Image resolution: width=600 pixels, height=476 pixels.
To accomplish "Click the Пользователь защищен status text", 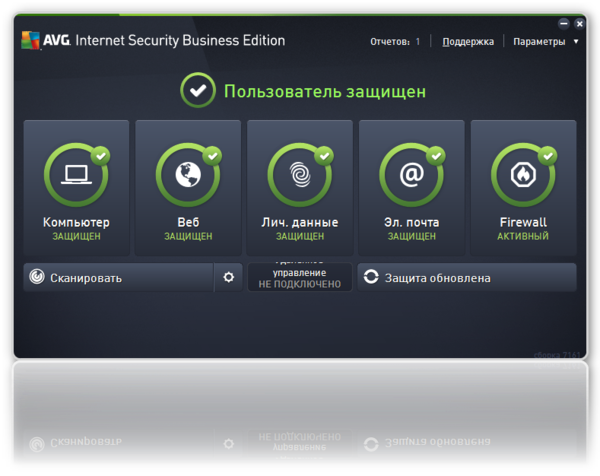I will [324, 91].
